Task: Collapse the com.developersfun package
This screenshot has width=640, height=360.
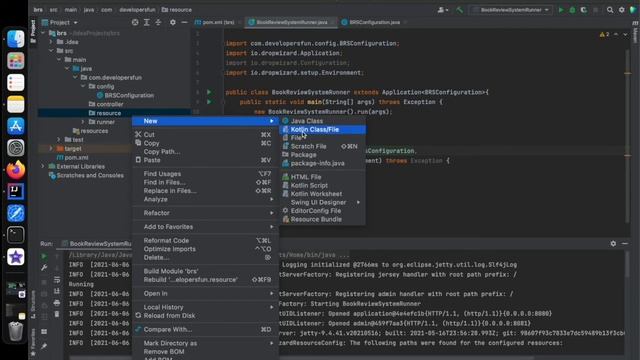Action: (x=75, y=78)
